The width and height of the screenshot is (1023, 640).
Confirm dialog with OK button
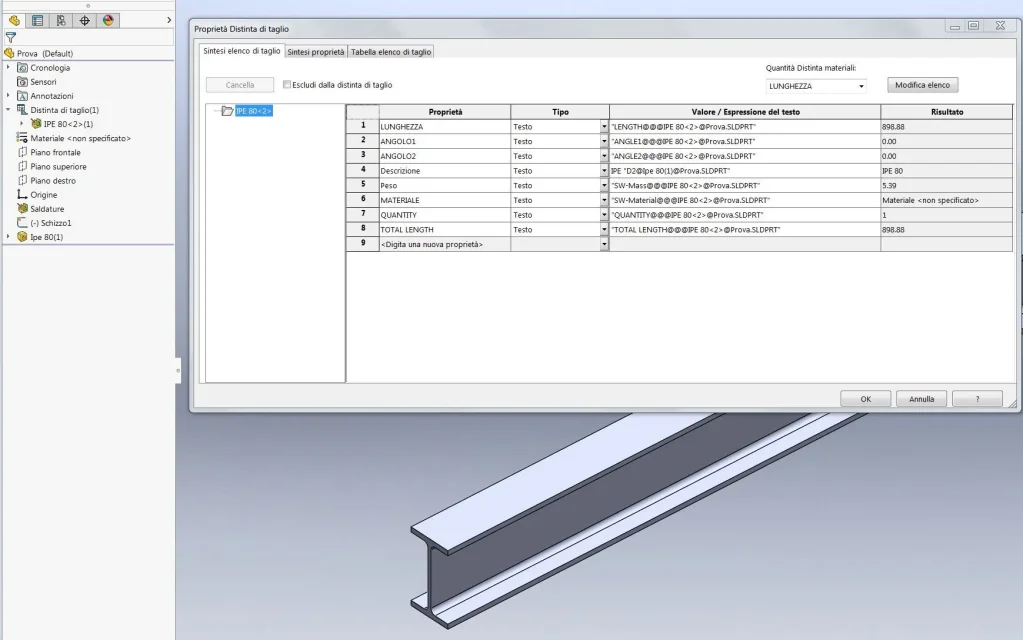865,399
